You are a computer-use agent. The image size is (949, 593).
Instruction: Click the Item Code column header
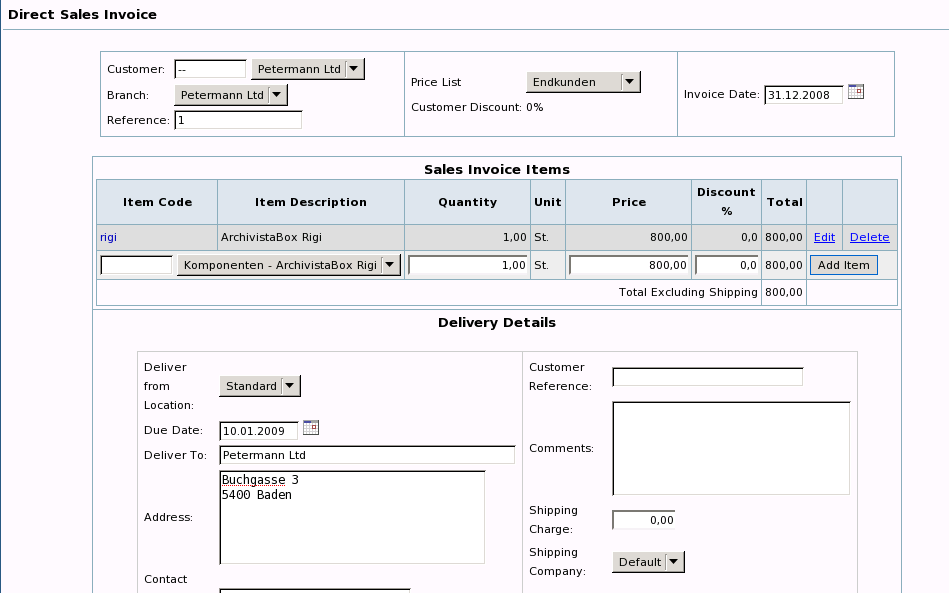[x=157, y=202]
